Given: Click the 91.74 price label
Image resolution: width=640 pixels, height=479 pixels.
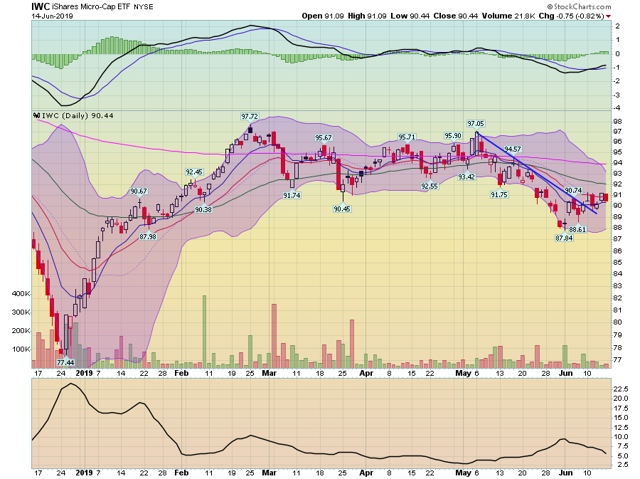Looking at the screenshot, I should (x=291, y=195).
